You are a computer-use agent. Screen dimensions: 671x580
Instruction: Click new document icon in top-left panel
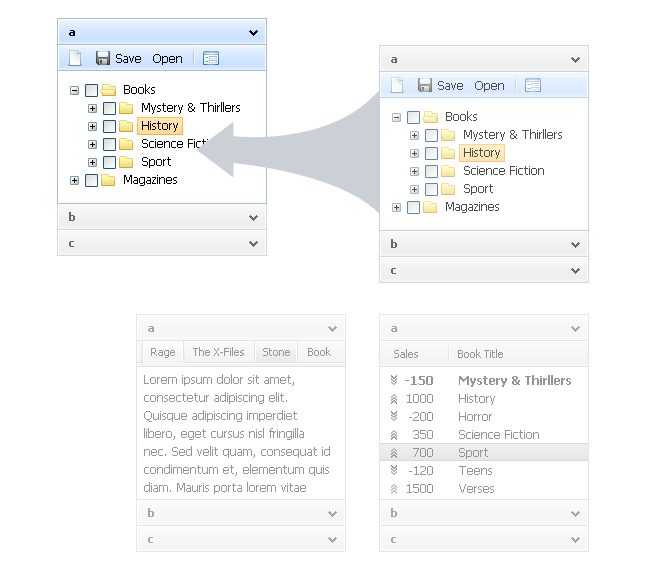click(x=75, y=58)
